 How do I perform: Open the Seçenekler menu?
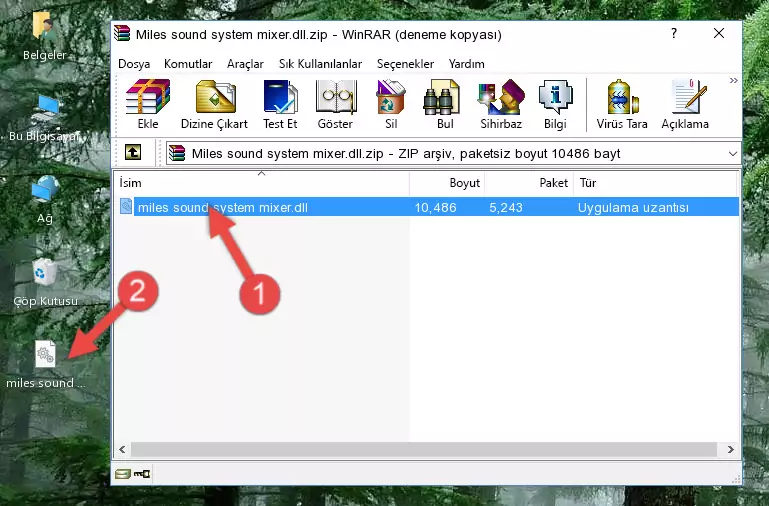[x=405, y=64]
